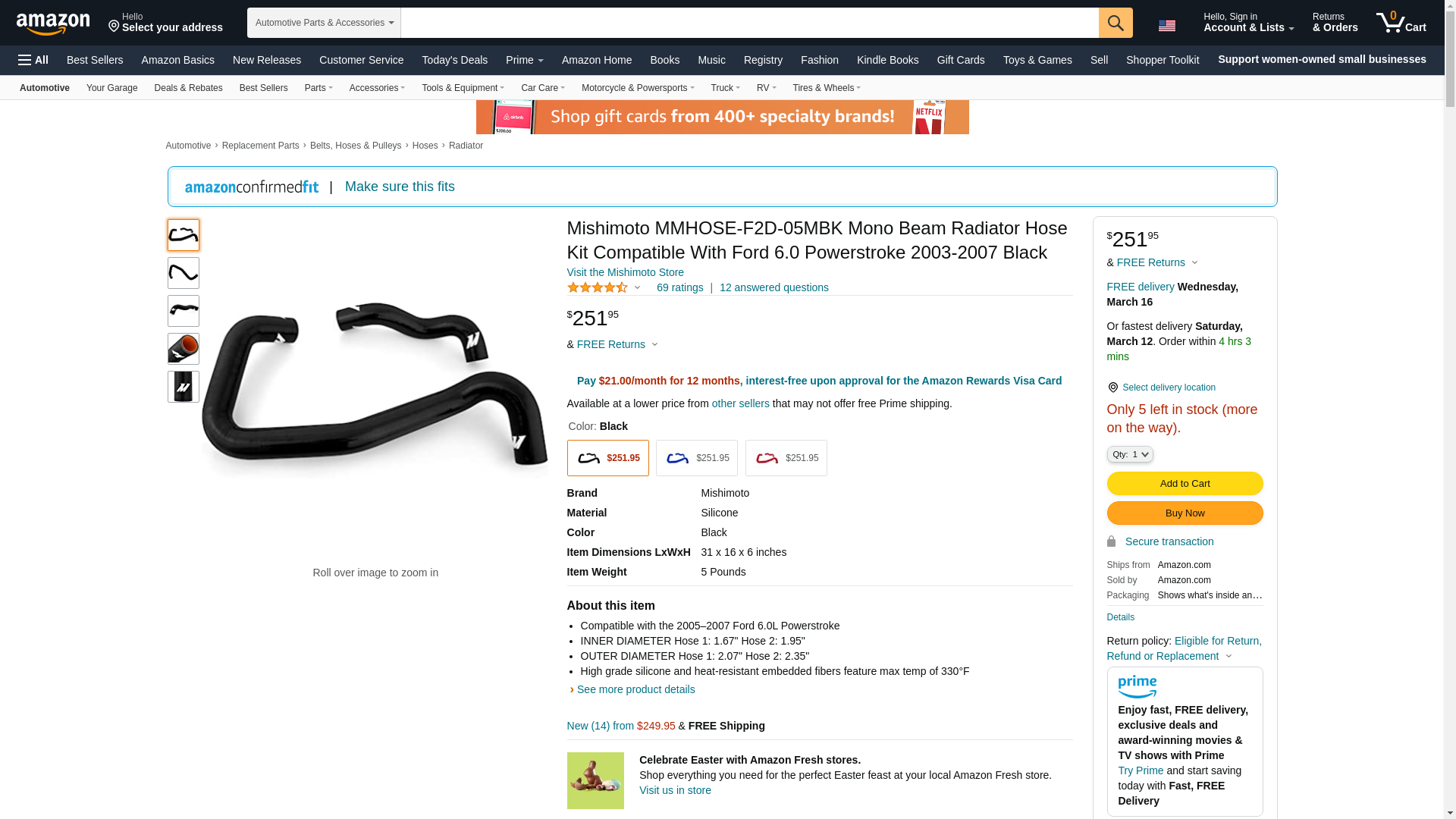
Task: Click the Amazon logo
Action: tap(53, 24)
